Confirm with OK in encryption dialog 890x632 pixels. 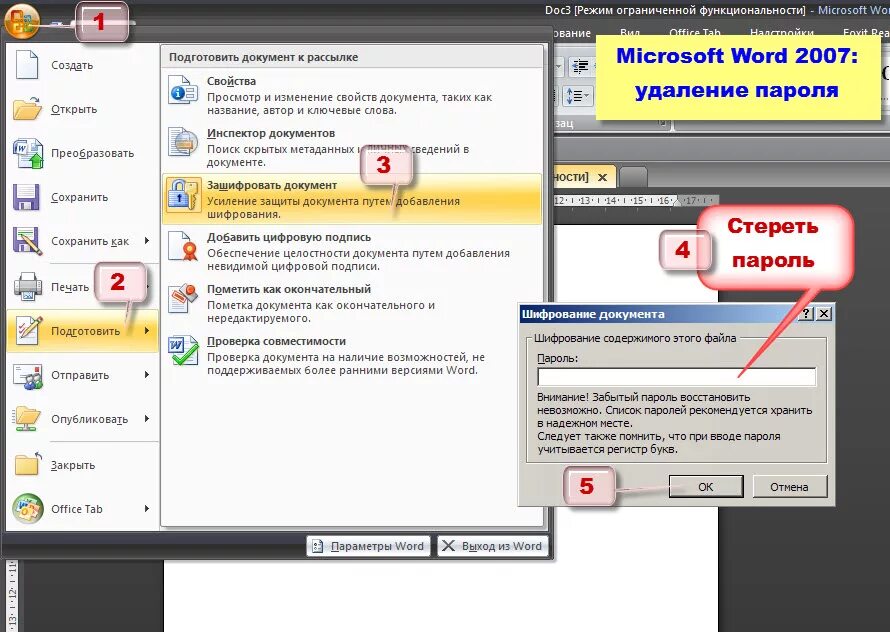(706, 487)
